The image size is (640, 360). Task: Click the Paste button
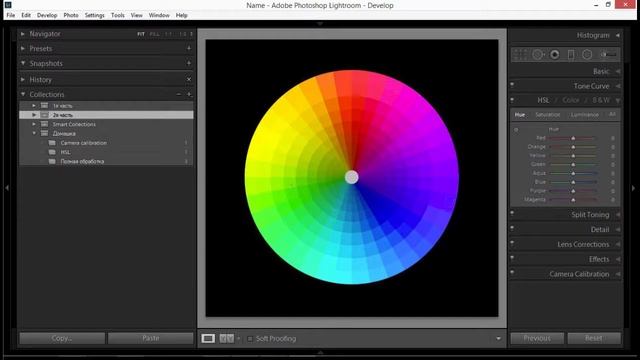(151, 338)
